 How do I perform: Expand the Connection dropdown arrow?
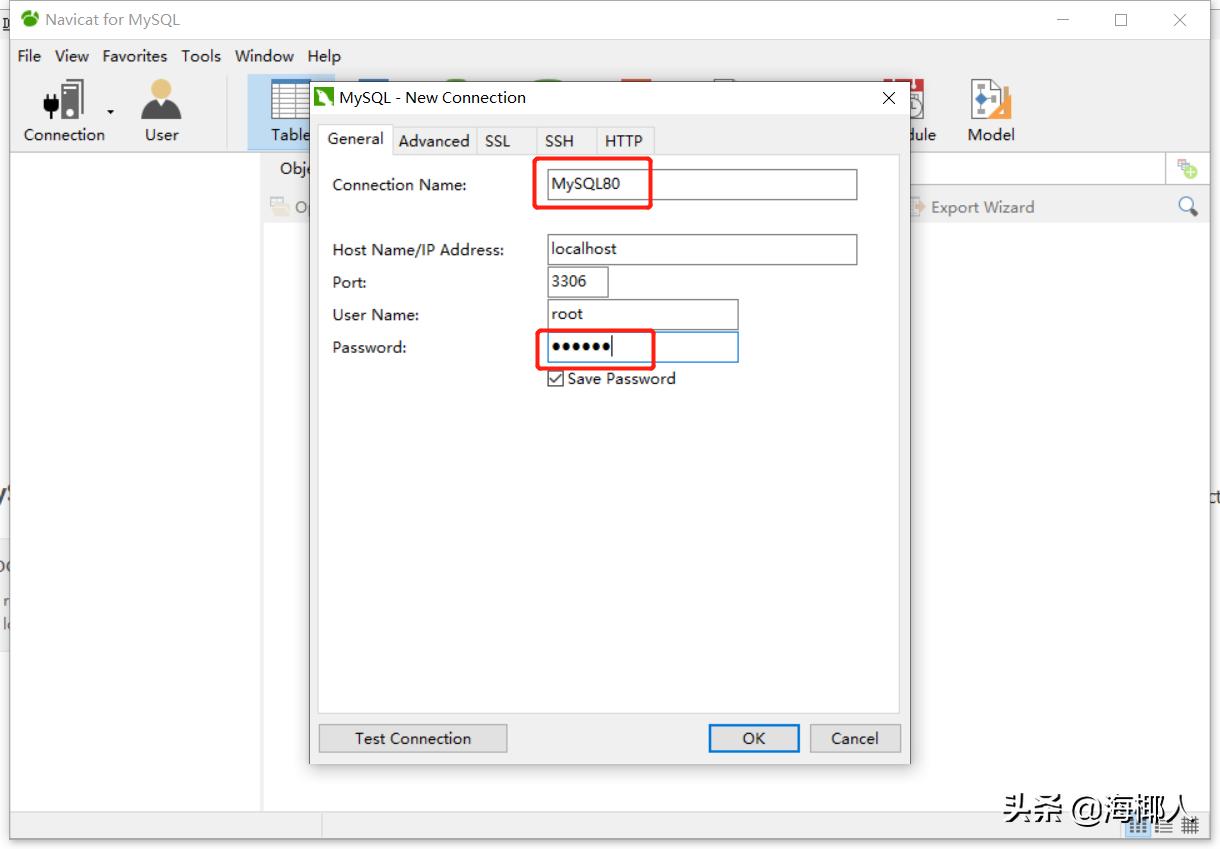(111, 112)
